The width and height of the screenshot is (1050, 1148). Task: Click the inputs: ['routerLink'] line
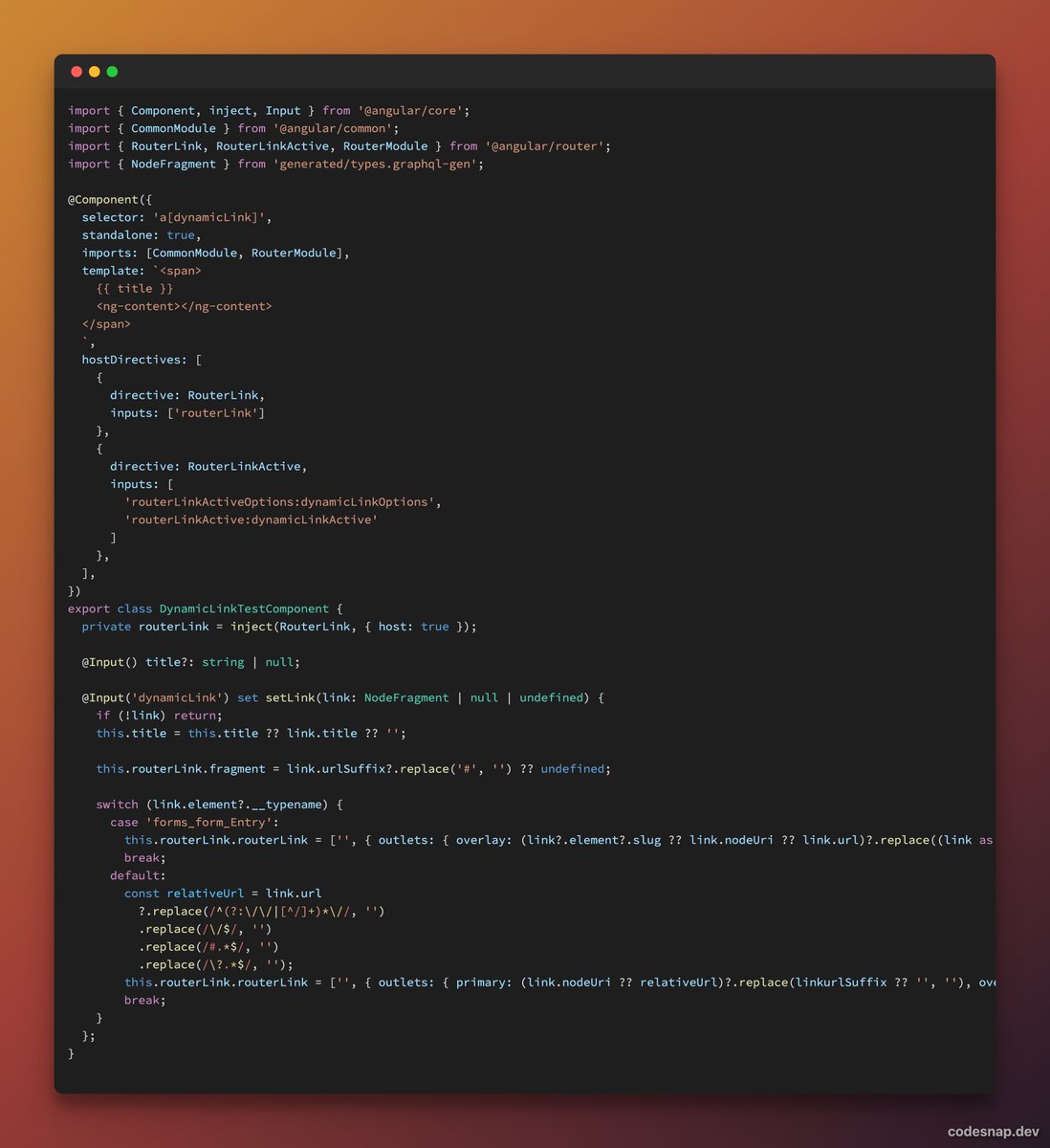187,413
